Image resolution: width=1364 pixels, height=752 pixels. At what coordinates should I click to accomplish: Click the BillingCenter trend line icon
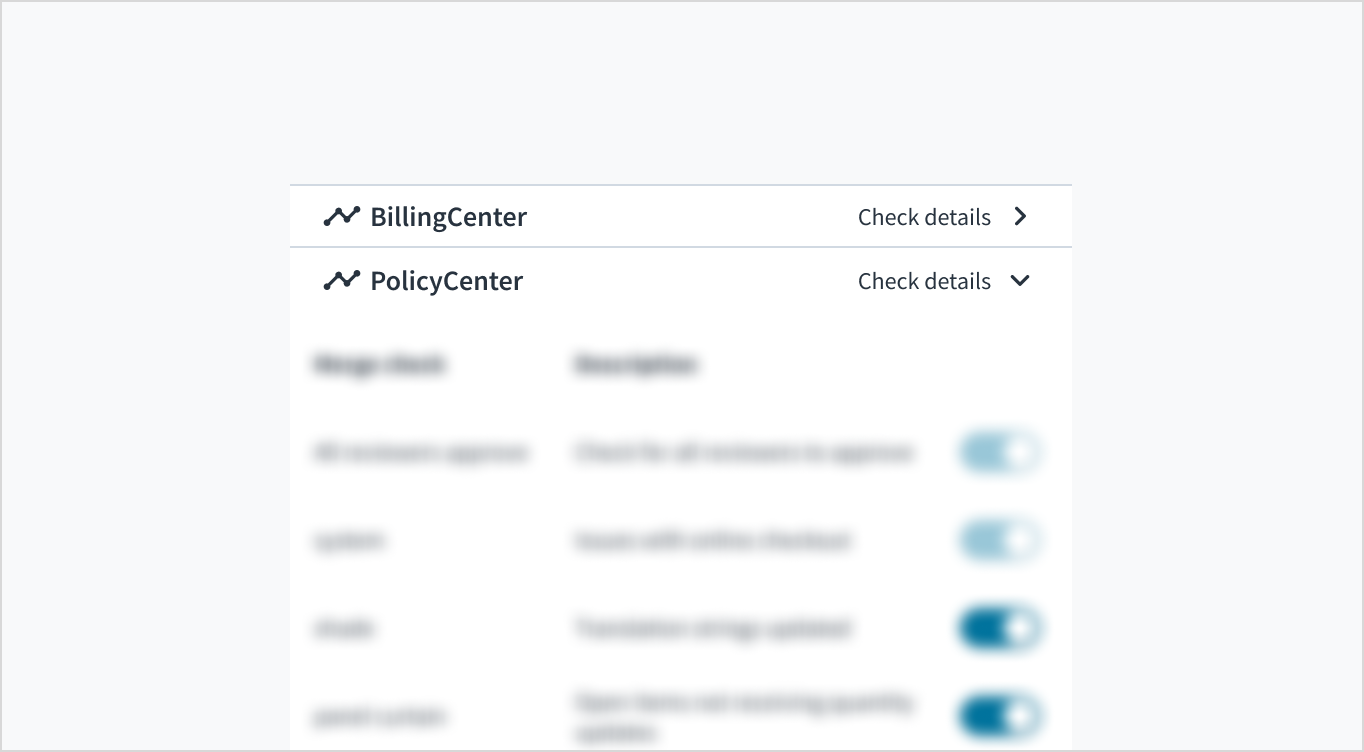coord(341,216)
